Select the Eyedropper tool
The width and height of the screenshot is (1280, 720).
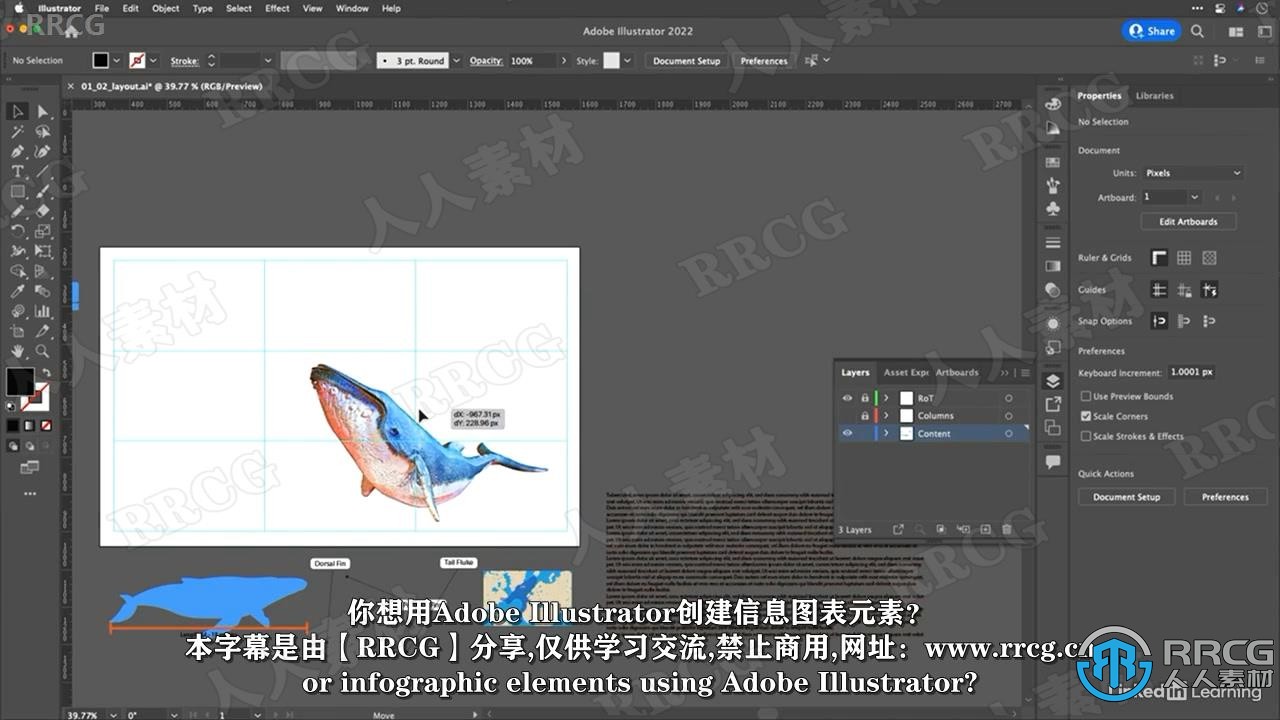pyautogui.click(x=17, y=291)
